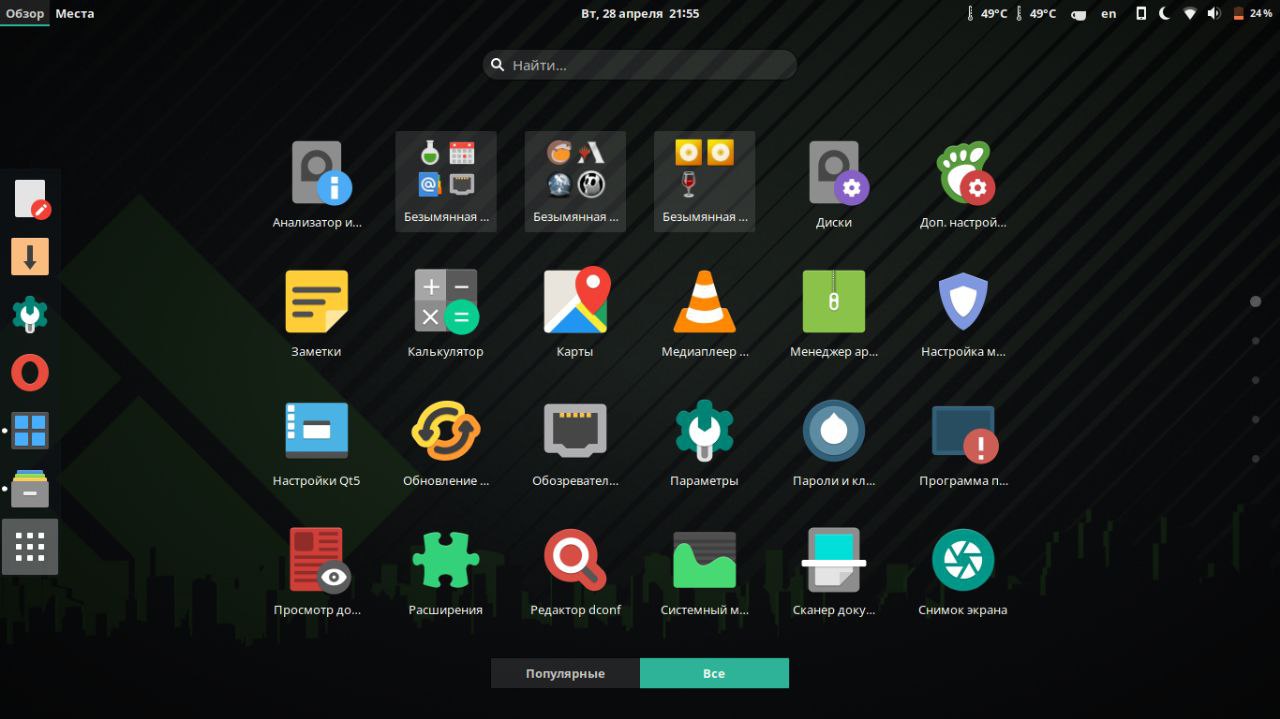
Task: Open the firewall settings shield icon
Action: click(963, 312)
